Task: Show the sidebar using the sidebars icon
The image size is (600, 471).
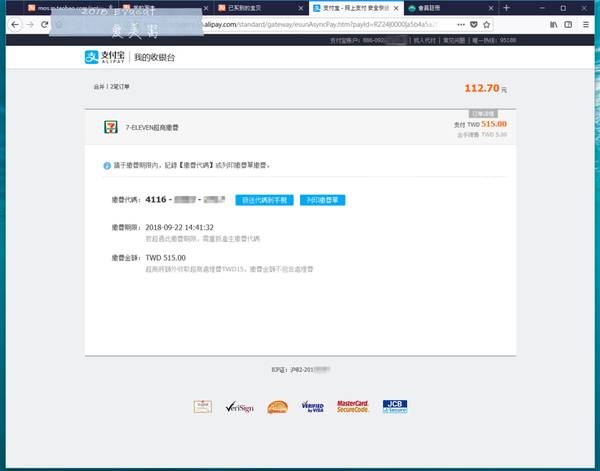Action: point(568,24)
